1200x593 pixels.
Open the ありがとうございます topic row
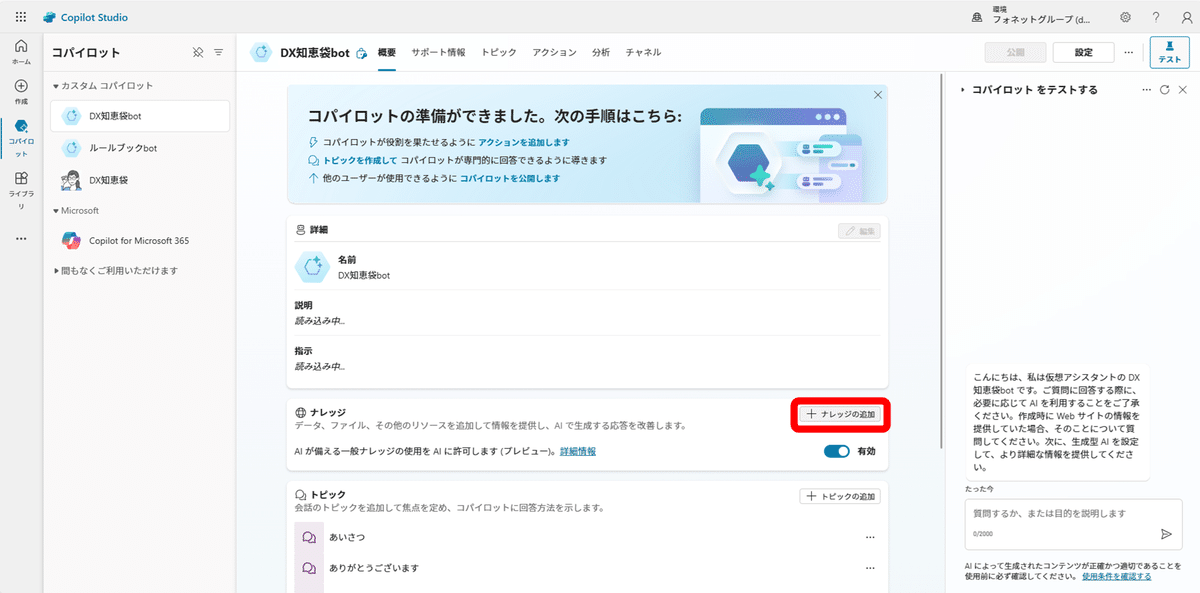point(587,568)
